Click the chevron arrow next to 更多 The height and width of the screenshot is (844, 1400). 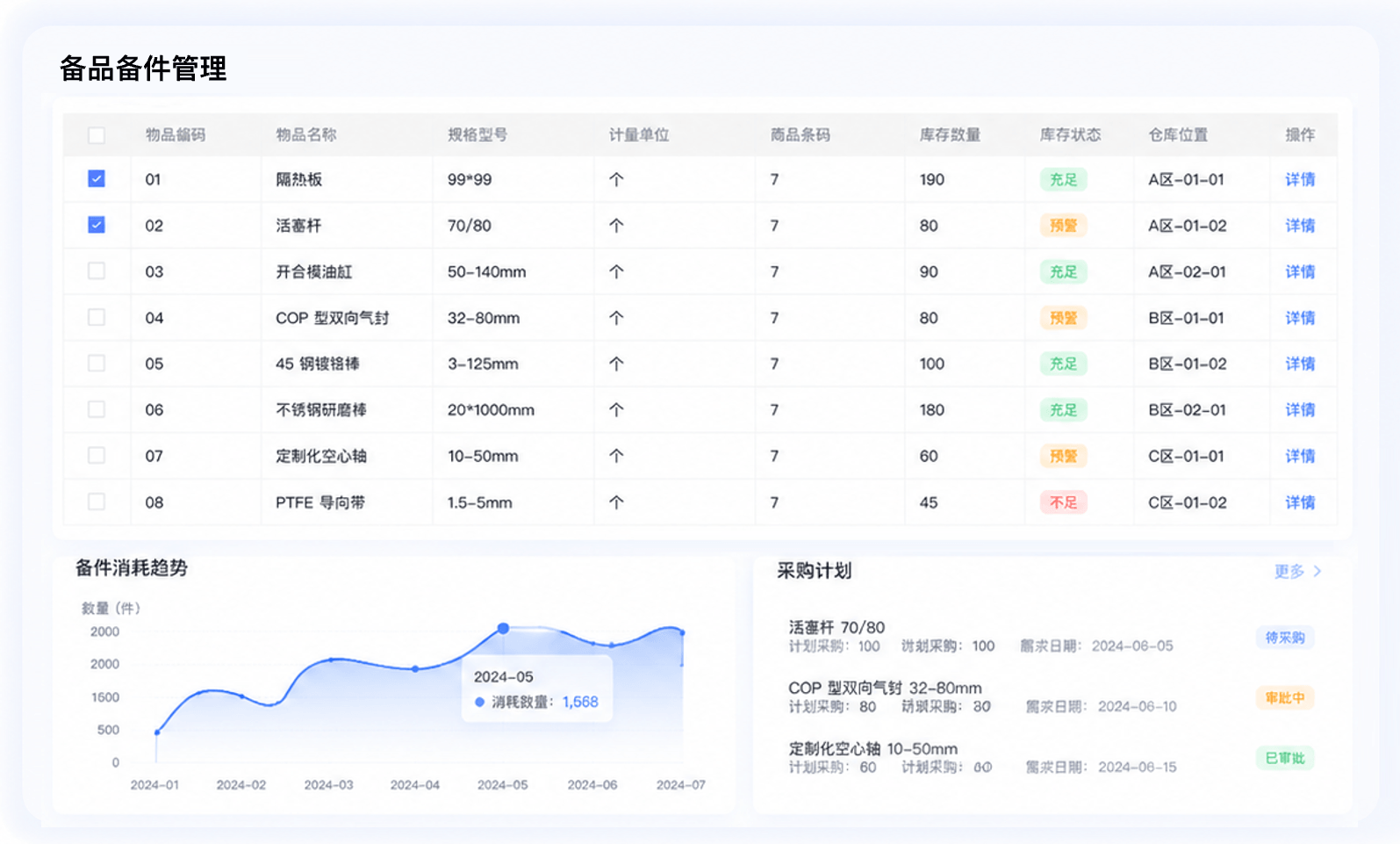pos(1317,572)
